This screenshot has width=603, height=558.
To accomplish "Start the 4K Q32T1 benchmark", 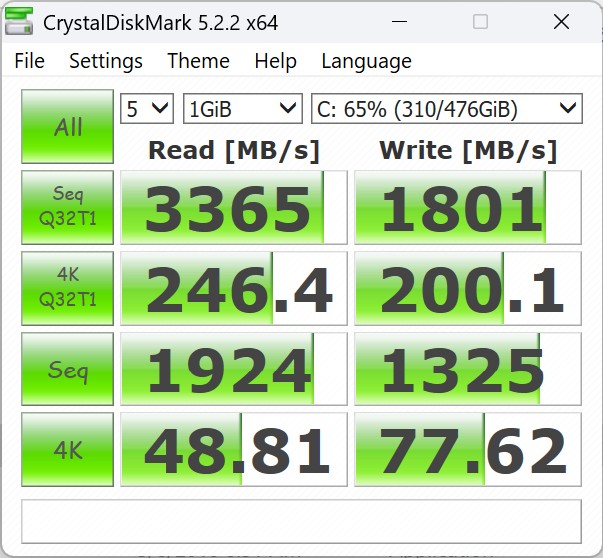I will (x=68, y=288).
